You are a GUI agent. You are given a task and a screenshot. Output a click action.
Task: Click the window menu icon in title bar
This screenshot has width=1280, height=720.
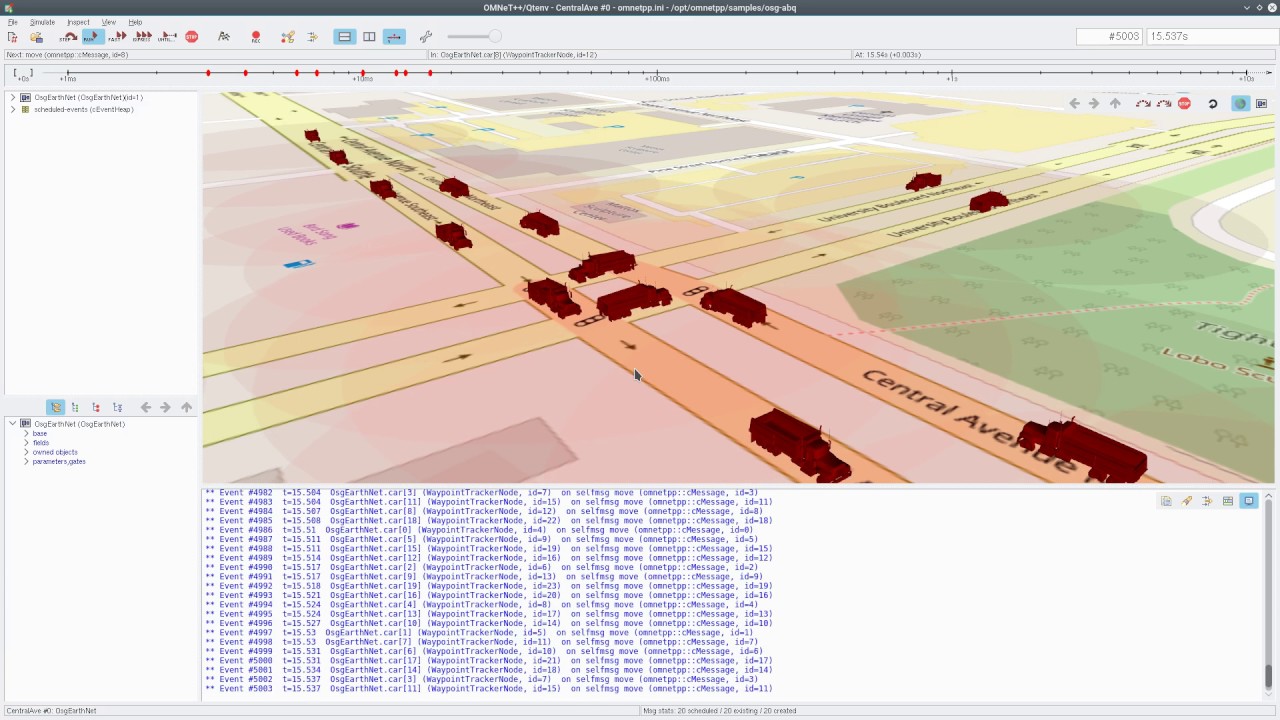[x=8, y=7]
